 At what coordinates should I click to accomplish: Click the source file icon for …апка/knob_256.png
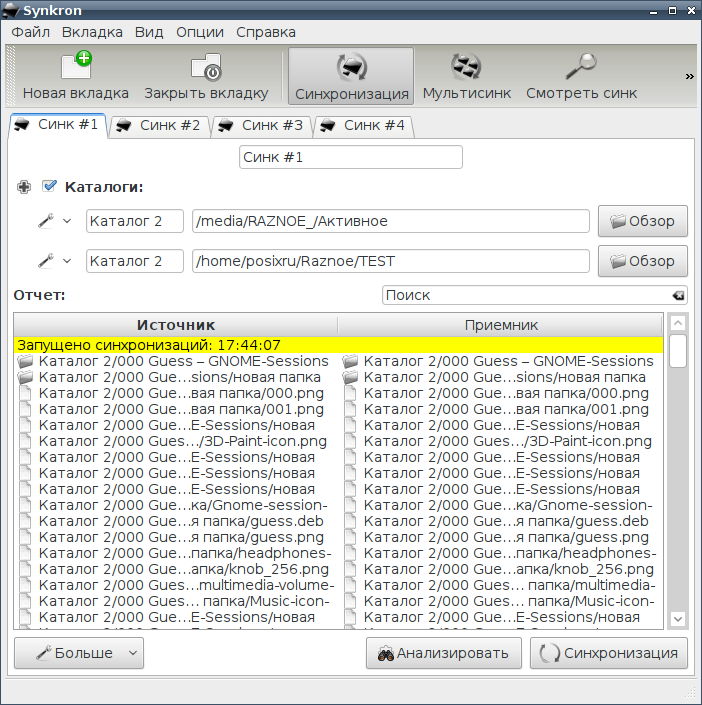coord(26,569)
